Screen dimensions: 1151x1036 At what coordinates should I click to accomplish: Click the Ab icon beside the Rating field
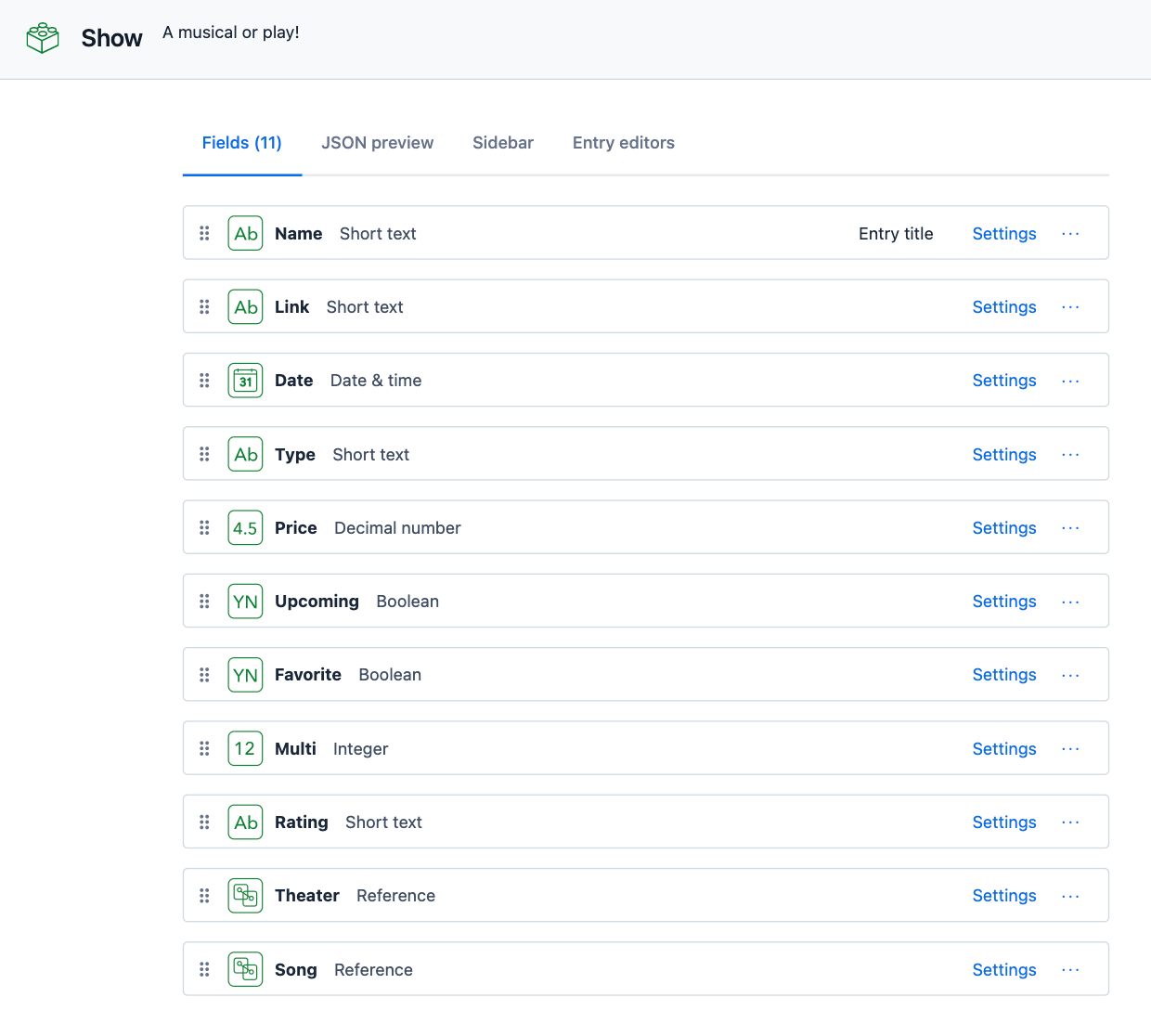(245, 822)
